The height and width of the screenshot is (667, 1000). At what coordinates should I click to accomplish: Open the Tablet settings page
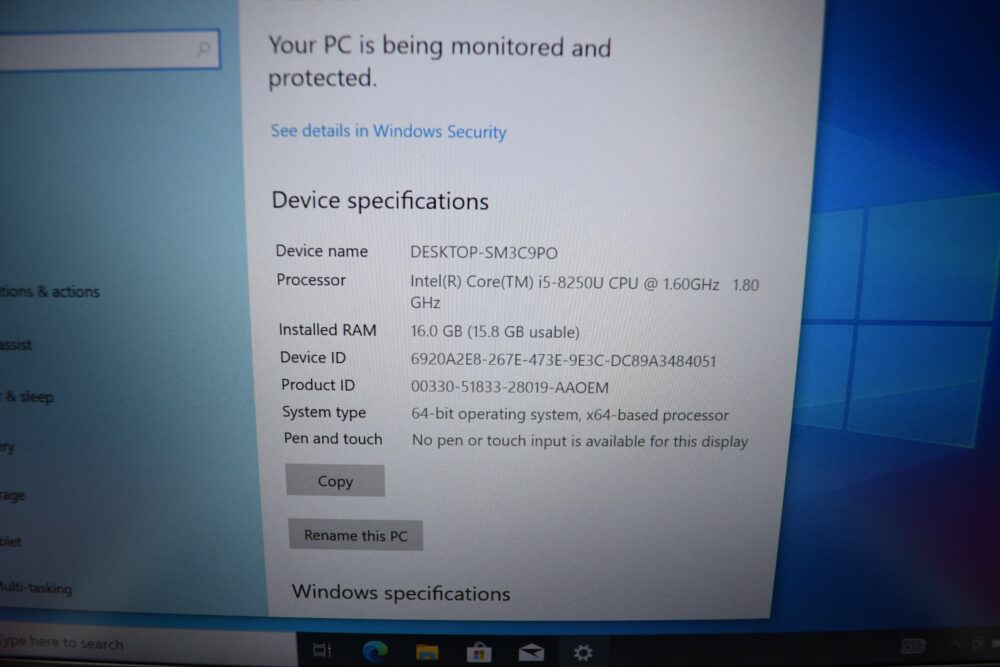pyautogui.click(x=10, y=541)
